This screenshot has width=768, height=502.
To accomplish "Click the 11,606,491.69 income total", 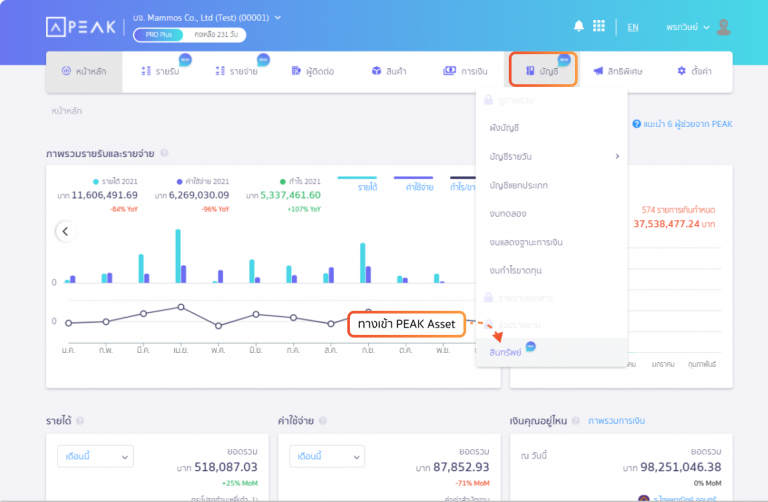I will click(104, 195).
